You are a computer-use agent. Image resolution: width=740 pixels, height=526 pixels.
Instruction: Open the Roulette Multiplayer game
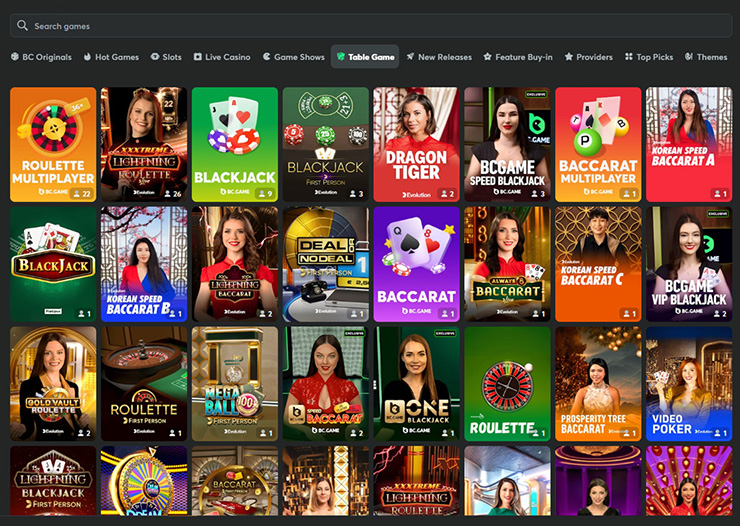(53, 144)
